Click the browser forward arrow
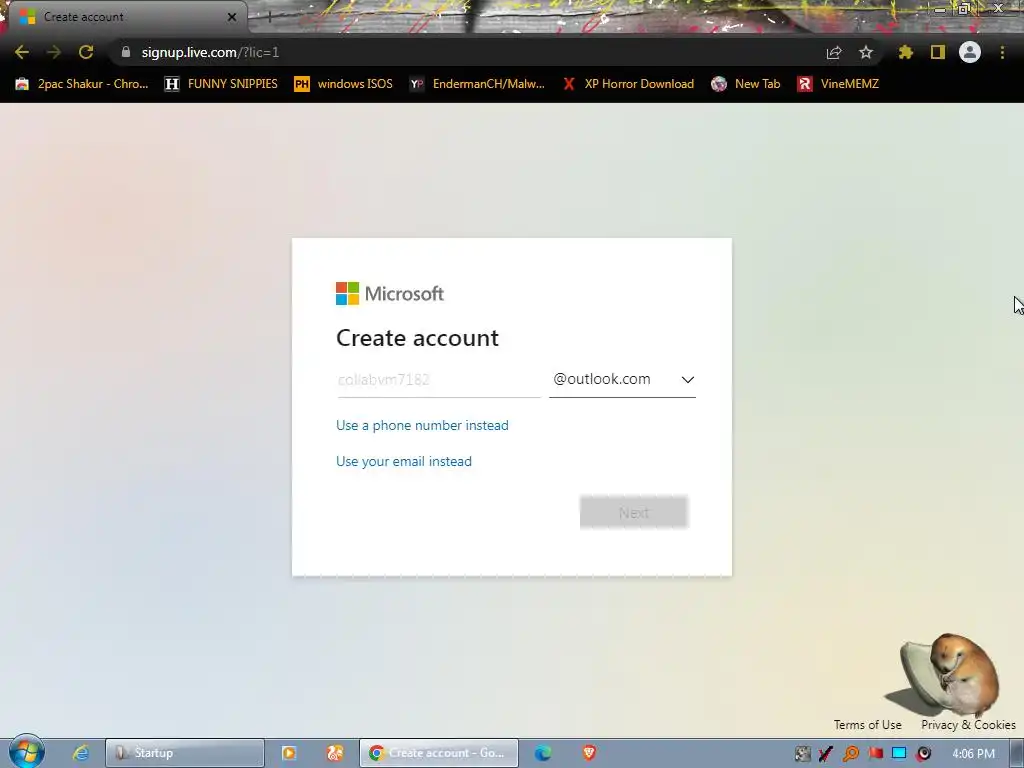This screenshot has height=768, width=1024. tap(54, 52)
